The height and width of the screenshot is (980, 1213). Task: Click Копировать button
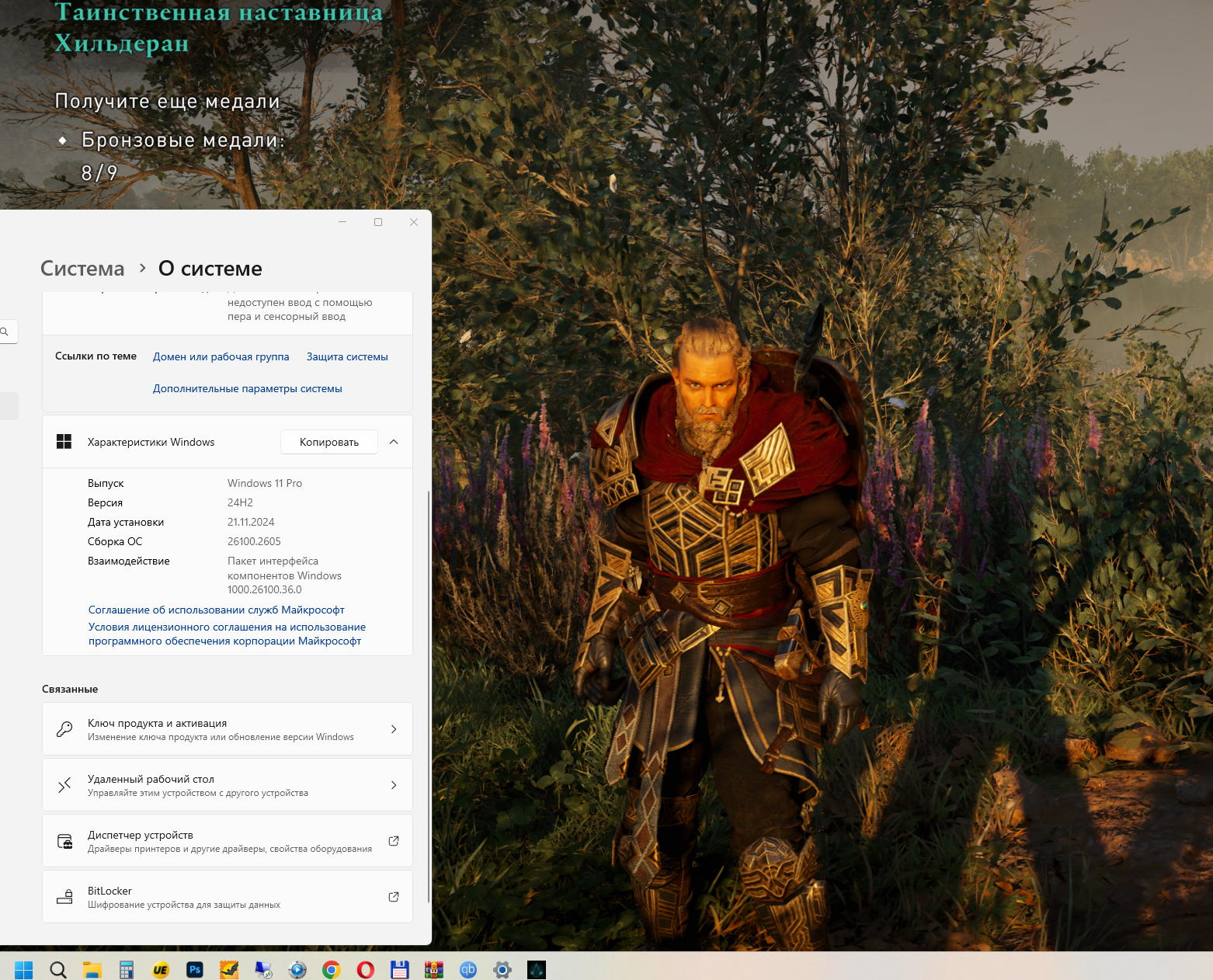pos(329,442)
